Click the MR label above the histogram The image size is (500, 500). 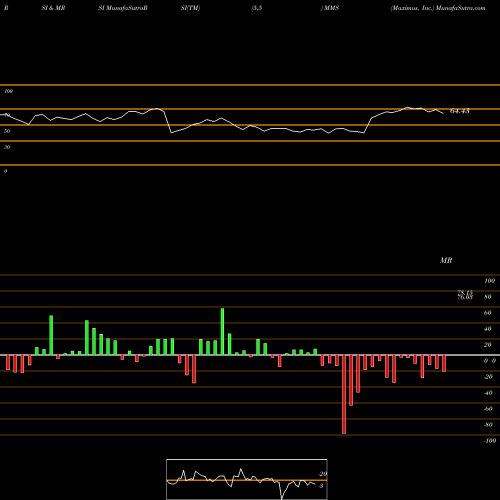pyautogui.click(x=446, y=260)
